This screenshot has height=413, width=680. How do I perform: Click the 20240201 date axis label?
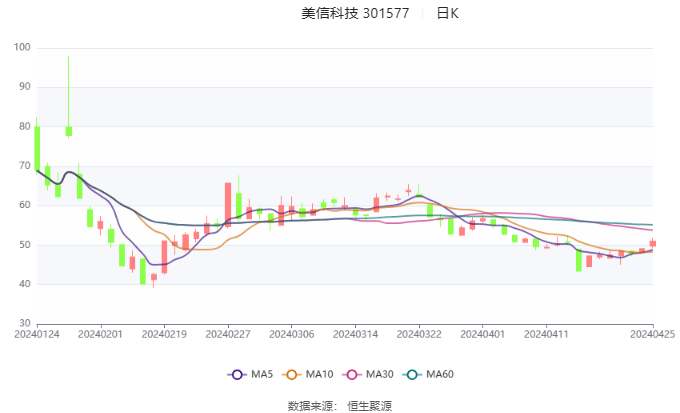click(x=100, y=334)
